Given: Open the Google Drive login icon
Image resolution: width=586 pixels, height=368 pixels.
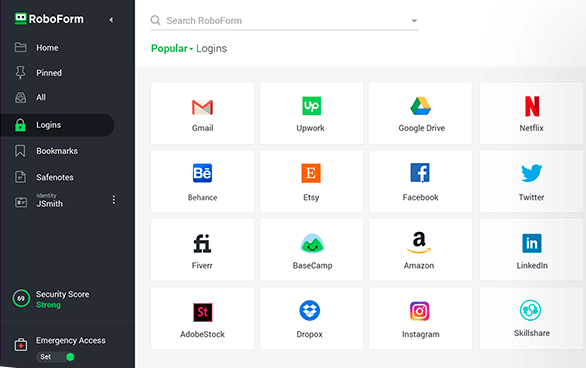Looking at the screenshot, I should pyautogui.click(x=421, y=106).
